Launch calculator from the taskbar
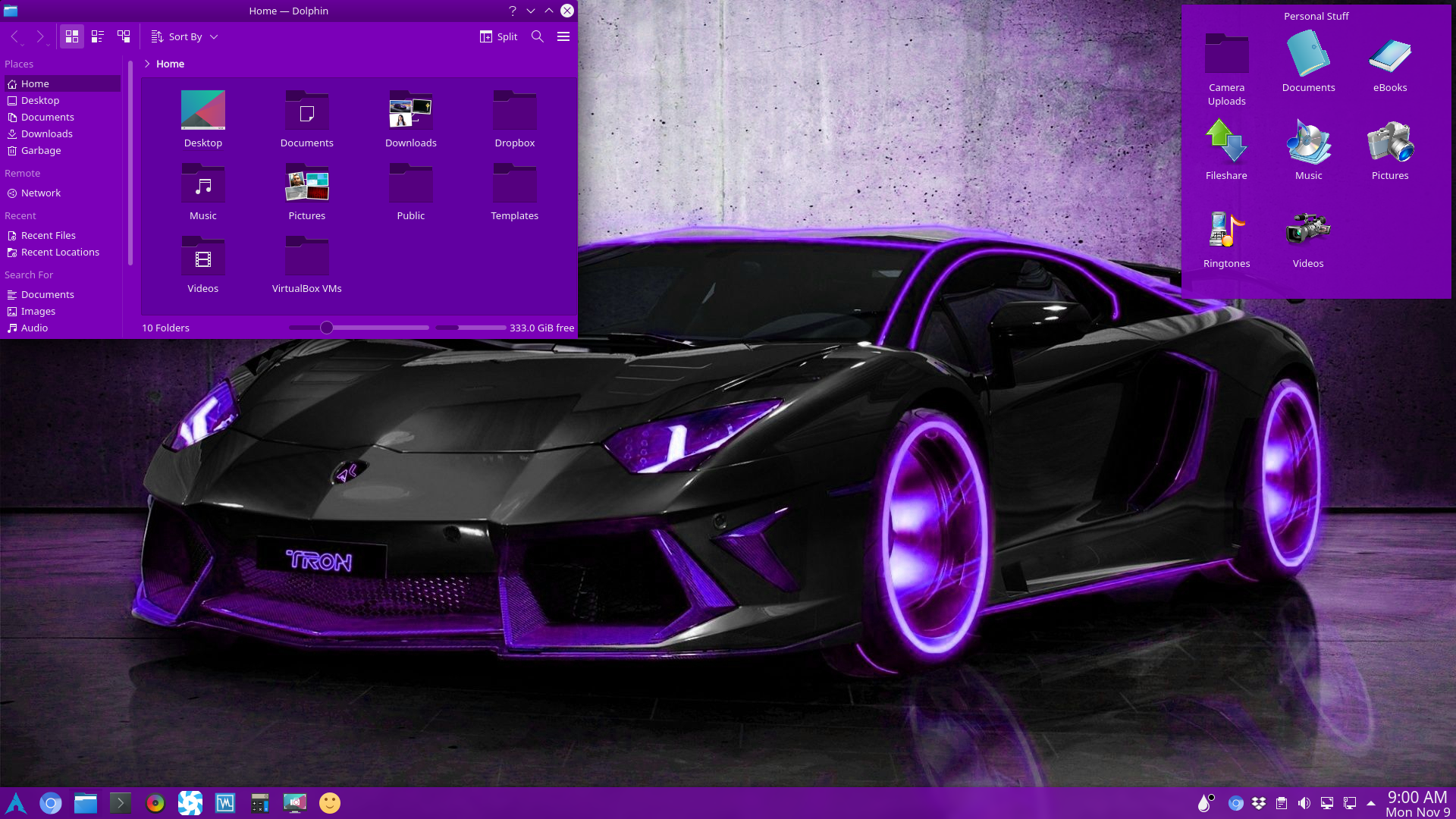 (260, 803)
